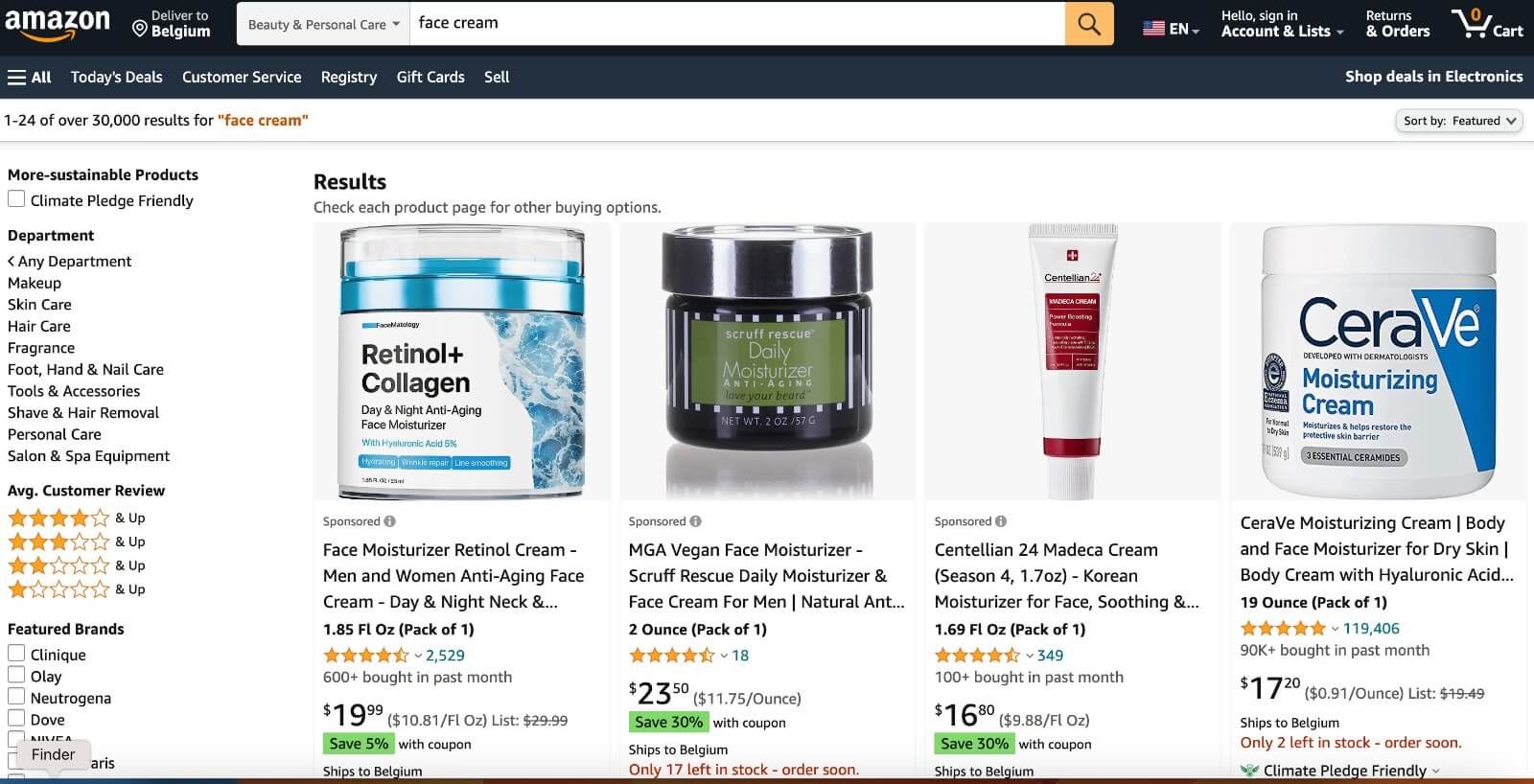This screenshot has height=784, width=1534.
Task: Click Shop deals in Electronics link
Action: click(x=1433, y=77)
